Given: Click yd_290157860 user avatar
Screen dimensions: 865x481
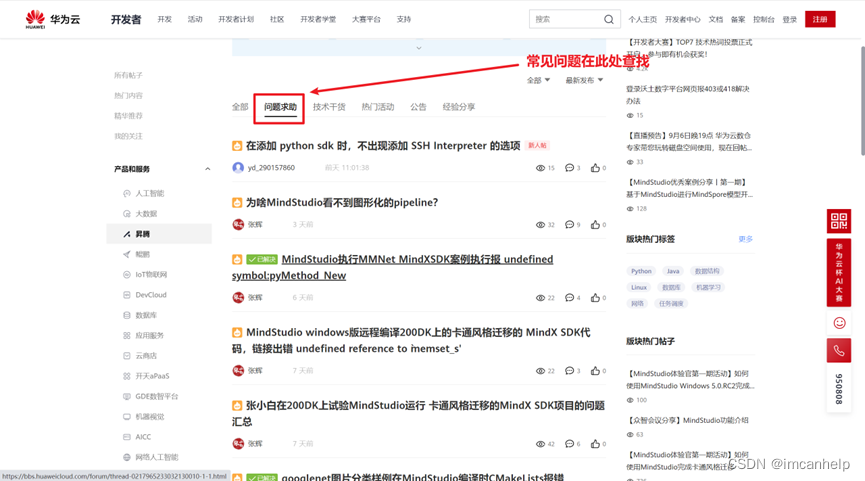Looking at the screenshot, I should coord(238,168).
